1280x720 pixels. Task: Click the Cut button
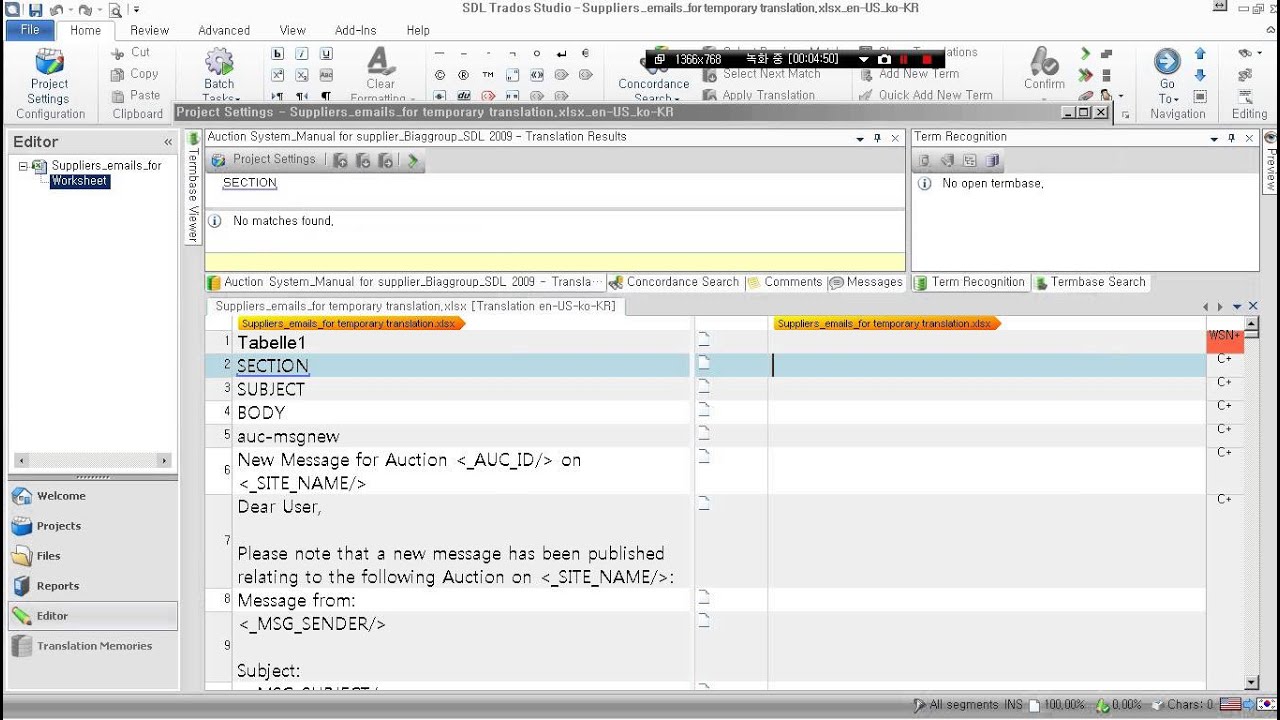[130, 52]
